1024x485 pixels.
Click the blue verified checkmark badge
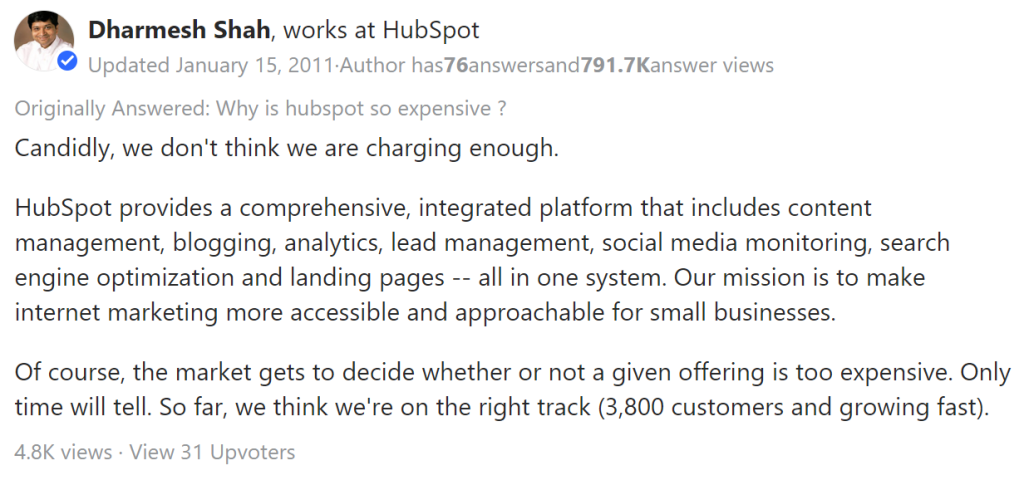click(67, 61)
